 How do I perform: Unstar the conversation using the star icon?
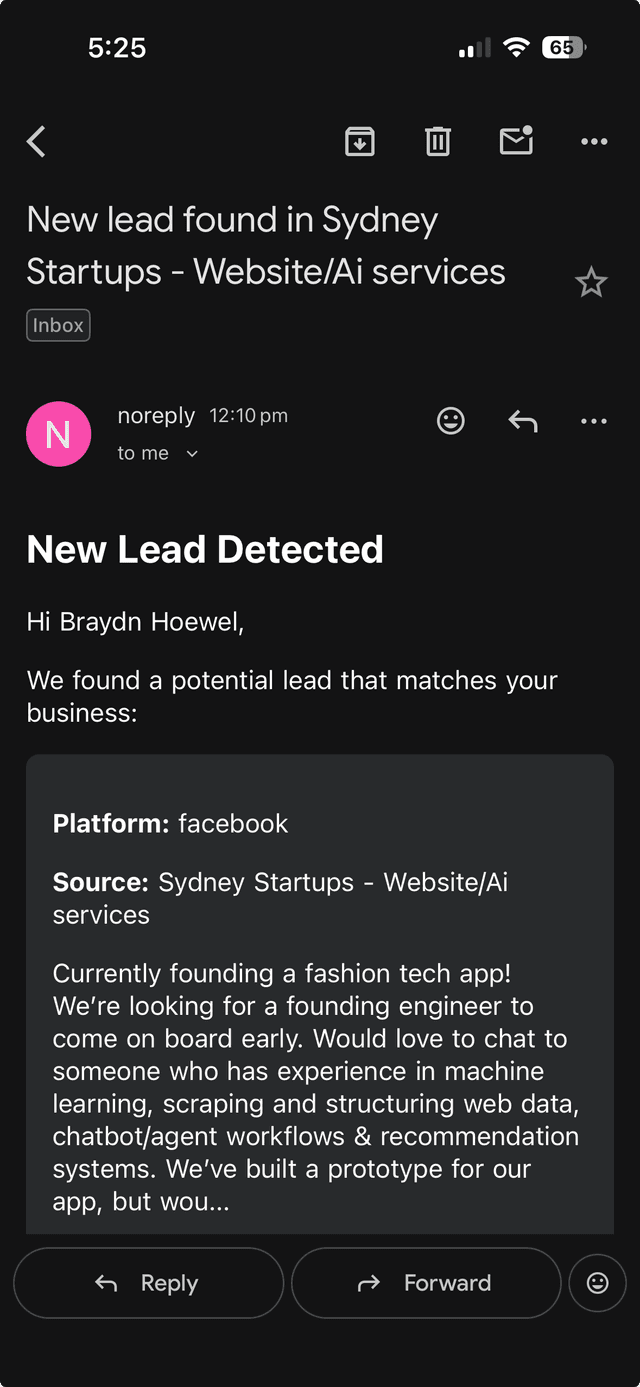click(591, 282)
